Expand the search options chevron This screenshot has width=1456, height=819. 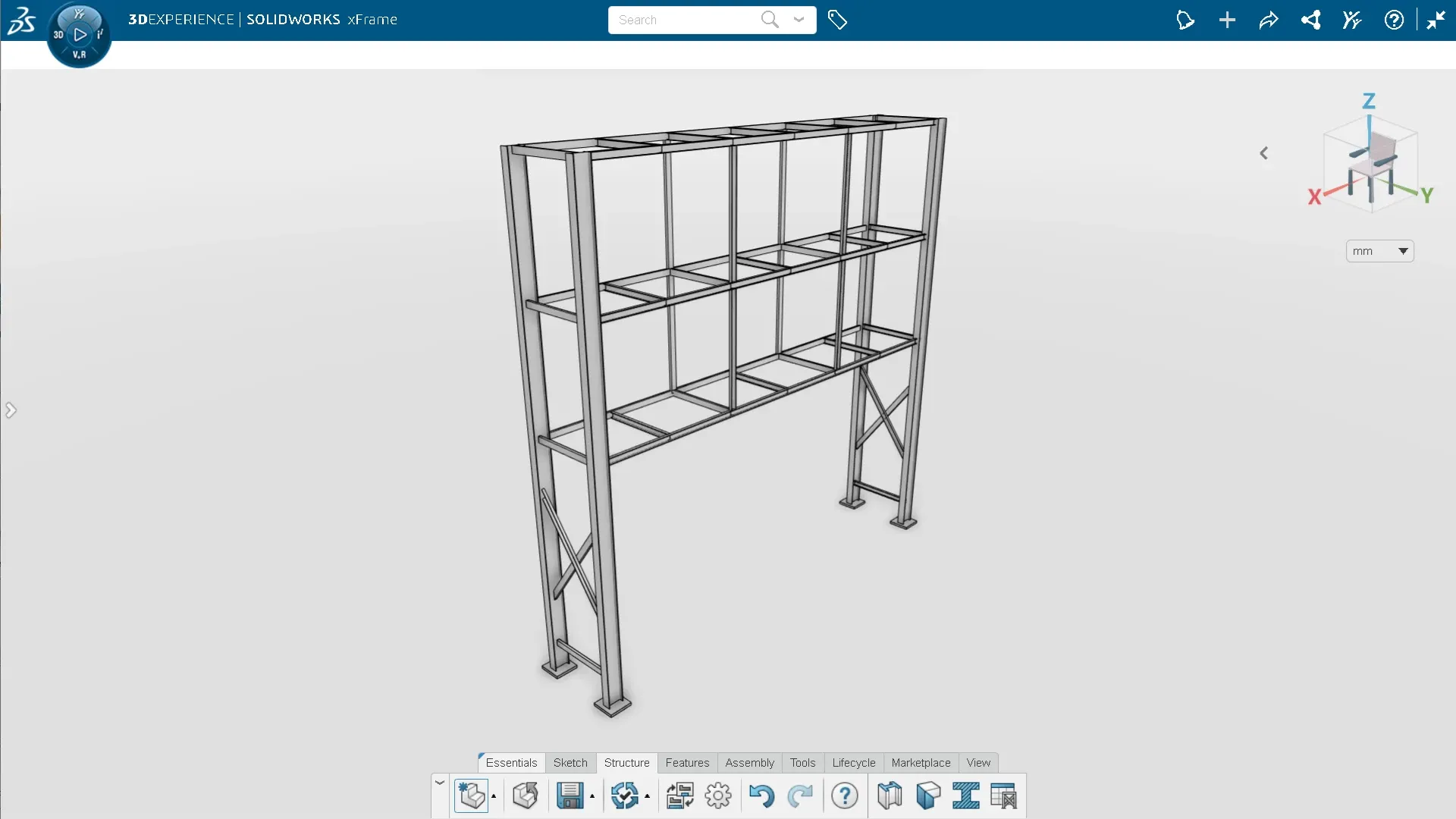pos(799,20)
